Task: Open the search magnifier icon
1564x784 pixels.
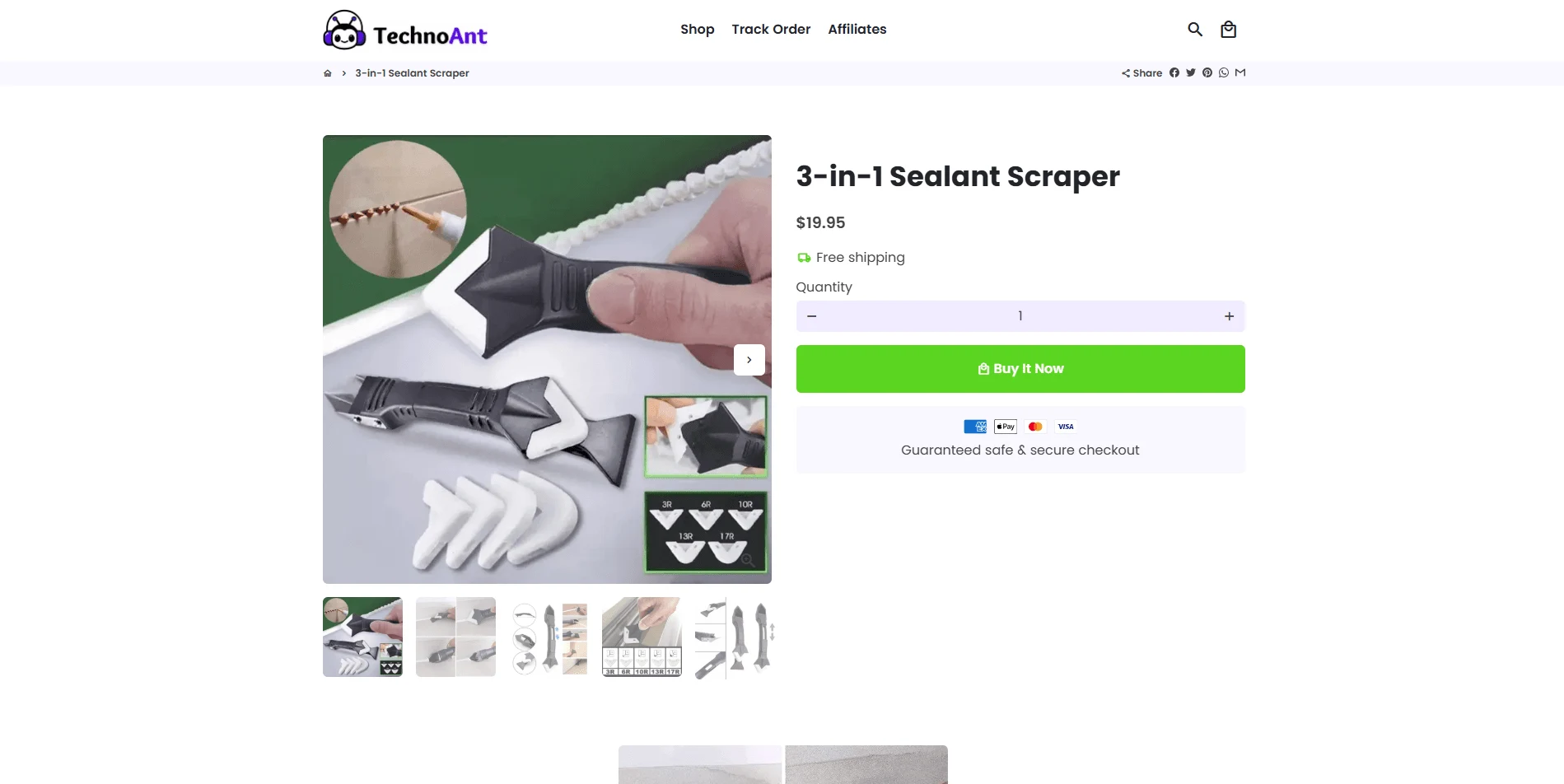Action: (1195, 30)
